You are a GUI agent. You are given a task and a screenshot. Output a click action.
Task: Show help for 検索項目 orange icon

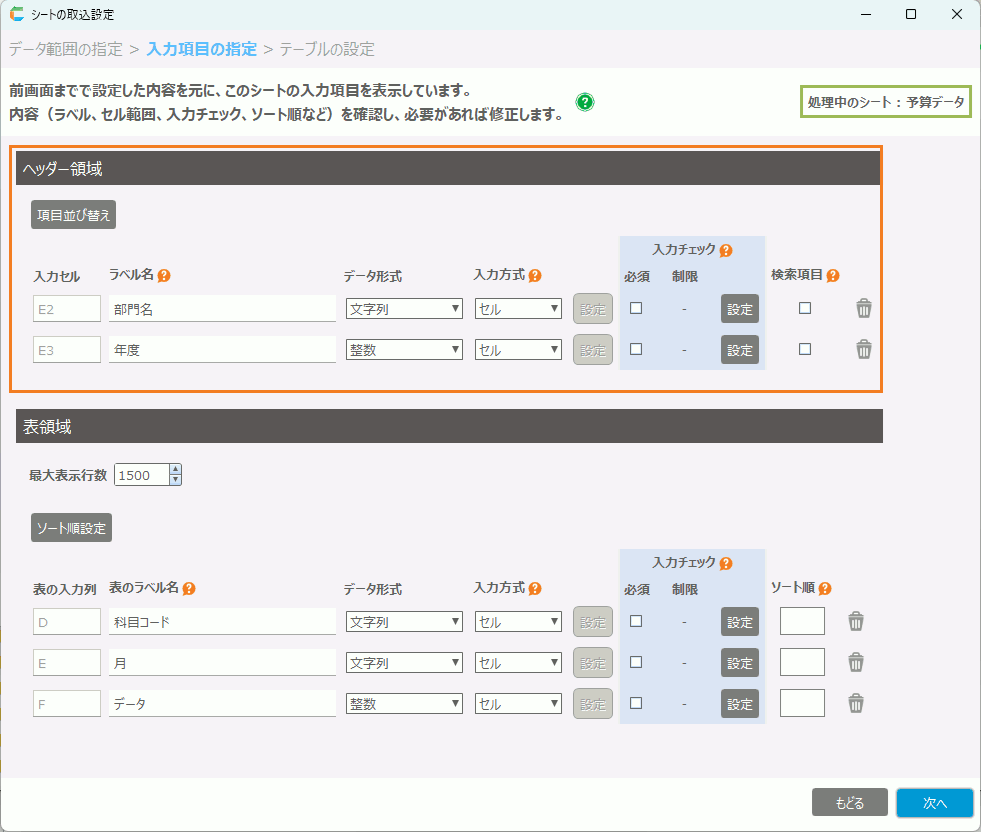pos(833,276)
